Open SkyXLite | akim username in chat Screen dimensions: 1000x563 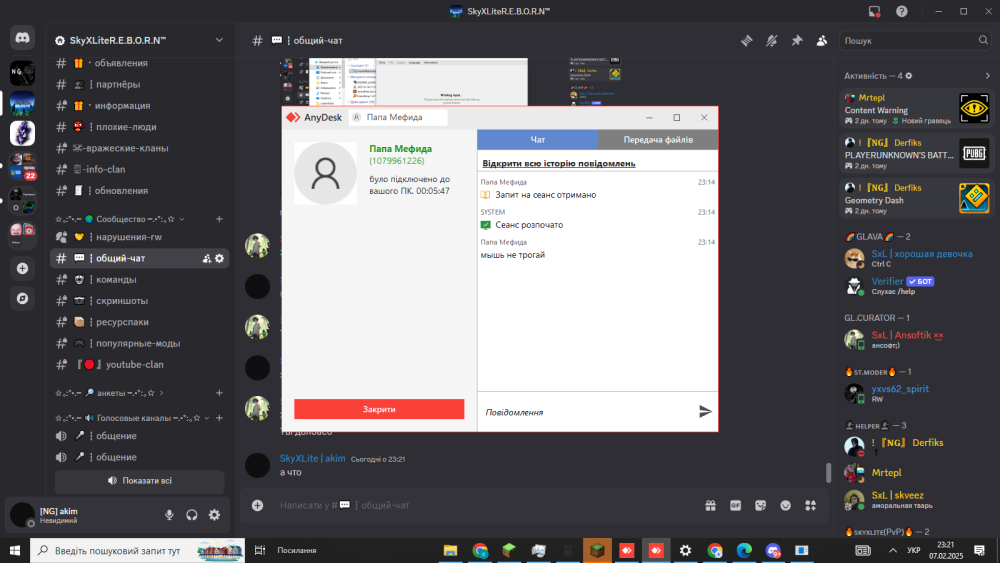(x=312, y=458)
